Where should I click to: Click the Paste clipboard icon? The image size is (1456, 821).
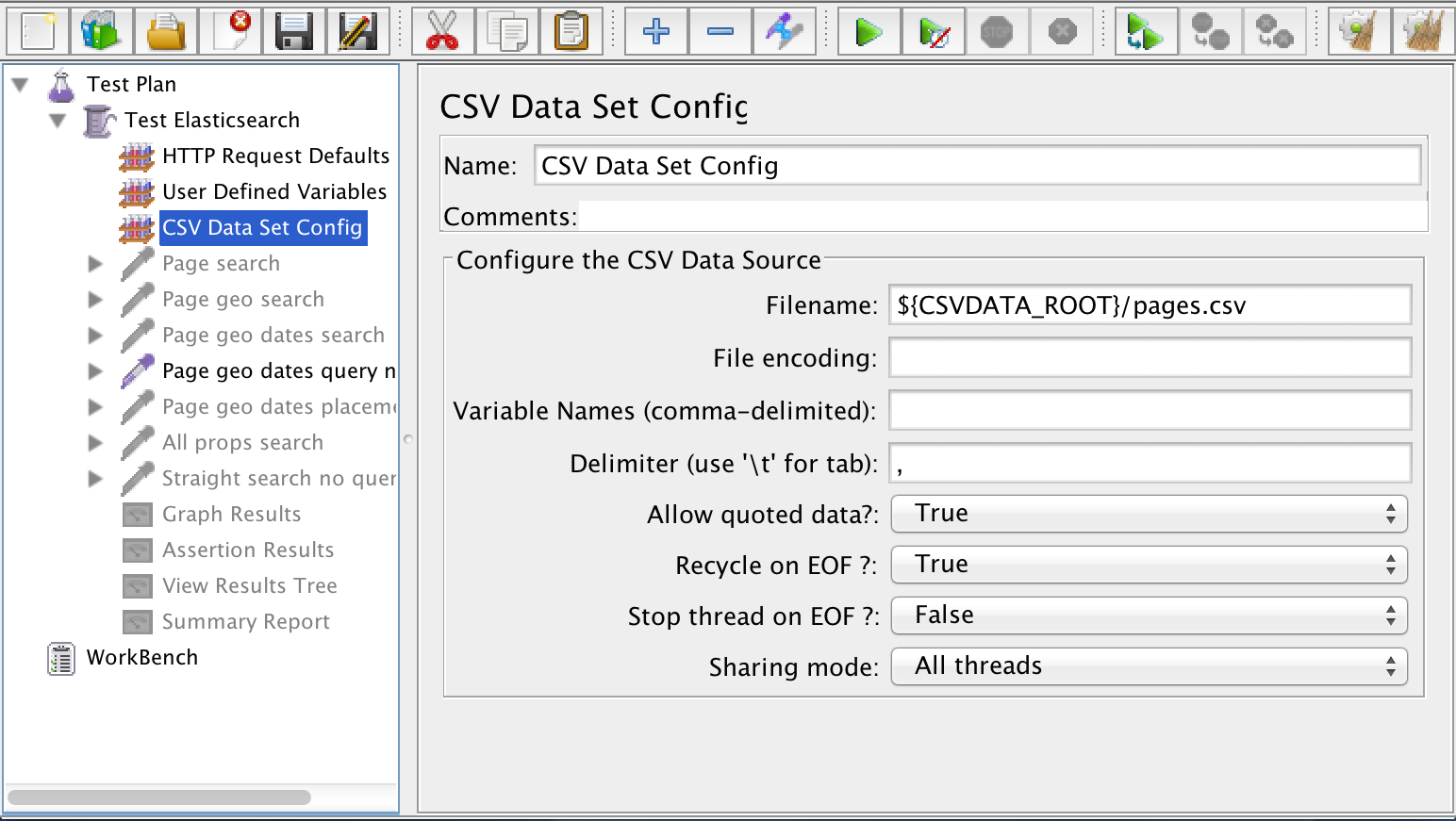click(x=571, y=32)
